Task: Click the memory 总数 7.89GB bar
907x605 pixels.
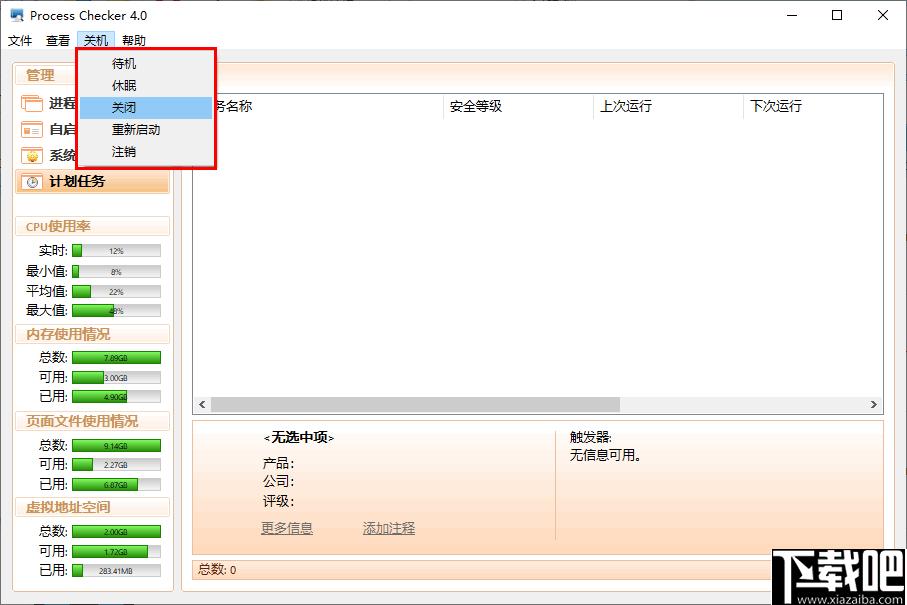Action: [x=116, y=358]
